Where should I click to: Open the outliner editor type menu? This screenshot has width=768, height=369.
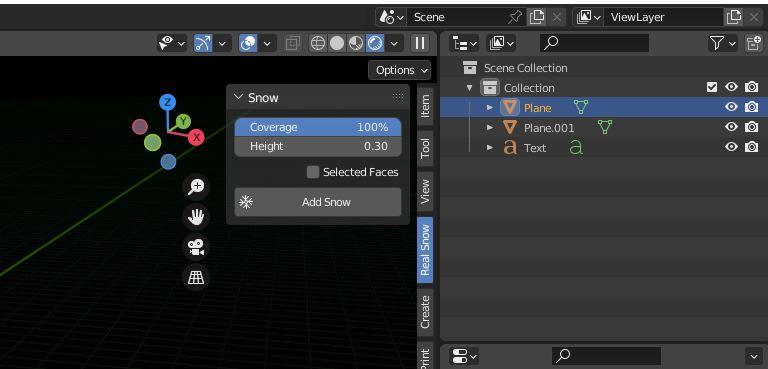pyautogui.click(x=465, y=44)
